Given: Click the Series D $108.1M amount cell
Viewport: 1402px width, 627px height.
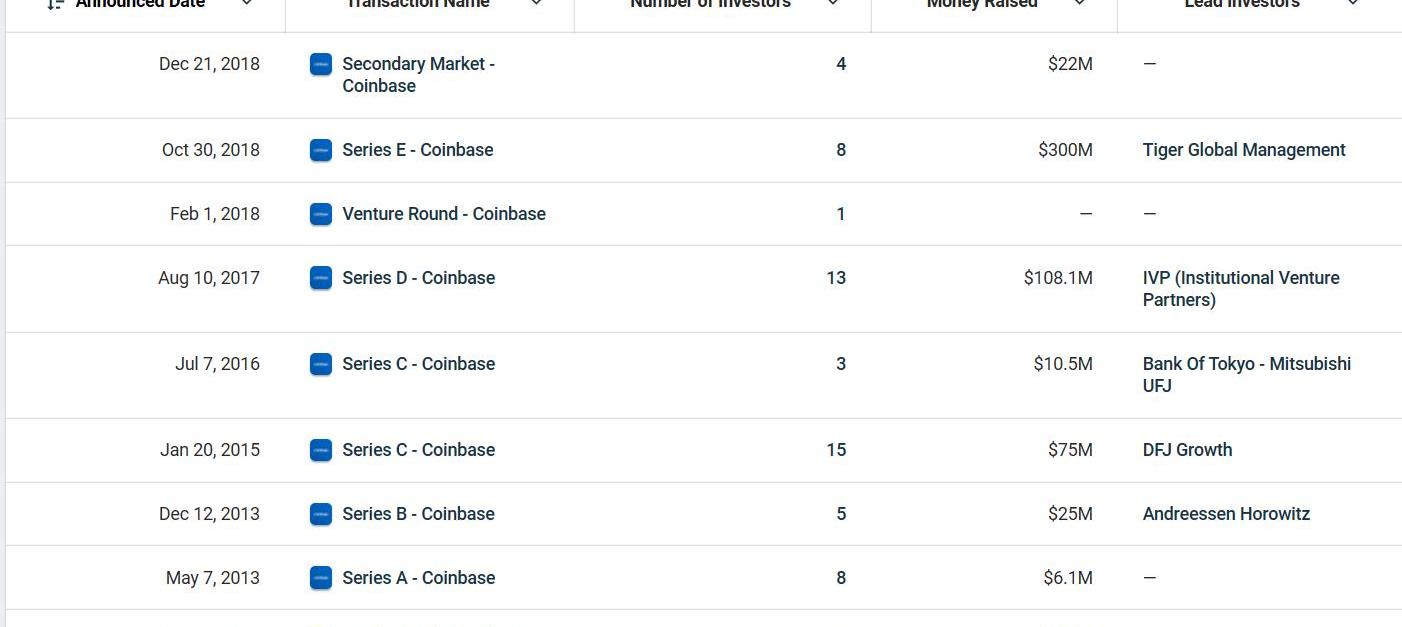Looking at the screenshot, I should click(x=1058, y=278).
